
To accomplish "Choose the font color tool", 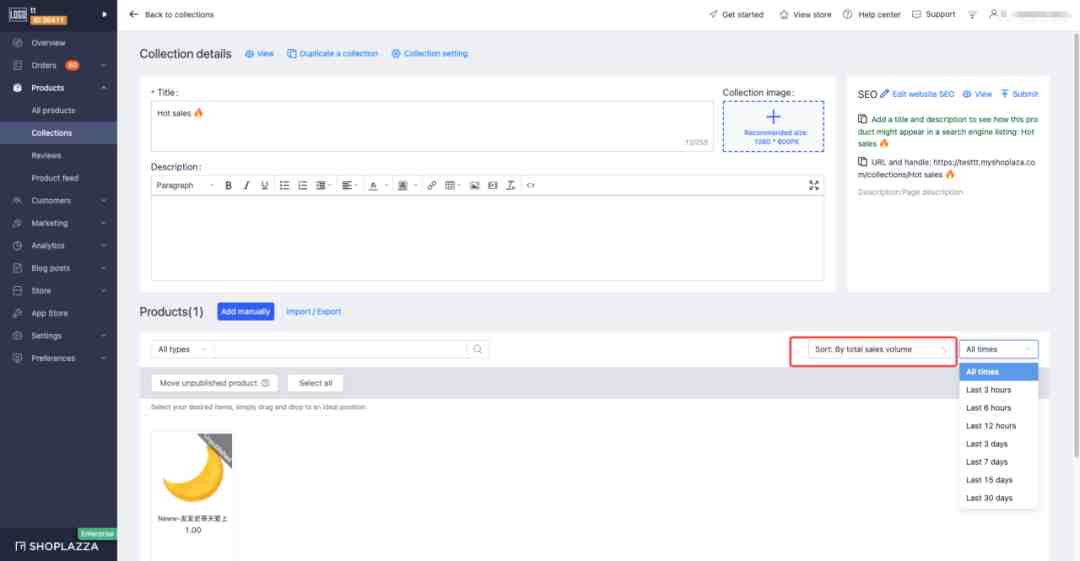I will pyautogui.click(x=375, y=185).
